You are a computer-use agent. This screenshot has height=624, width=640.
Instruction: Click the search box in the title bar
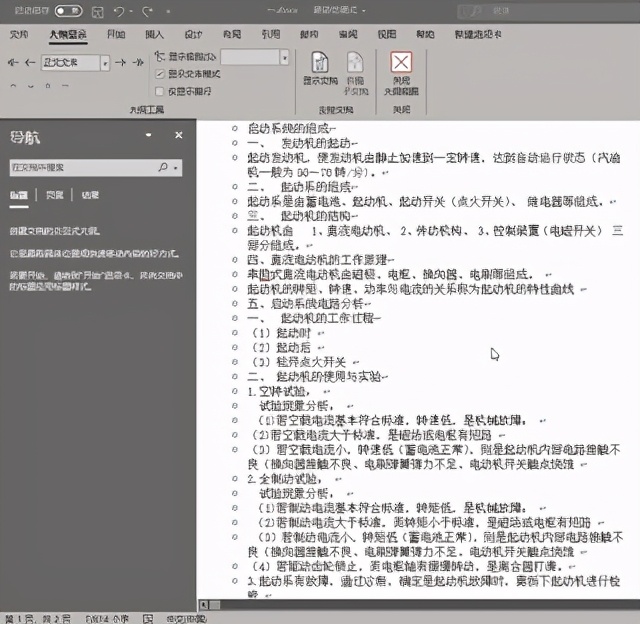click(547, 11)
